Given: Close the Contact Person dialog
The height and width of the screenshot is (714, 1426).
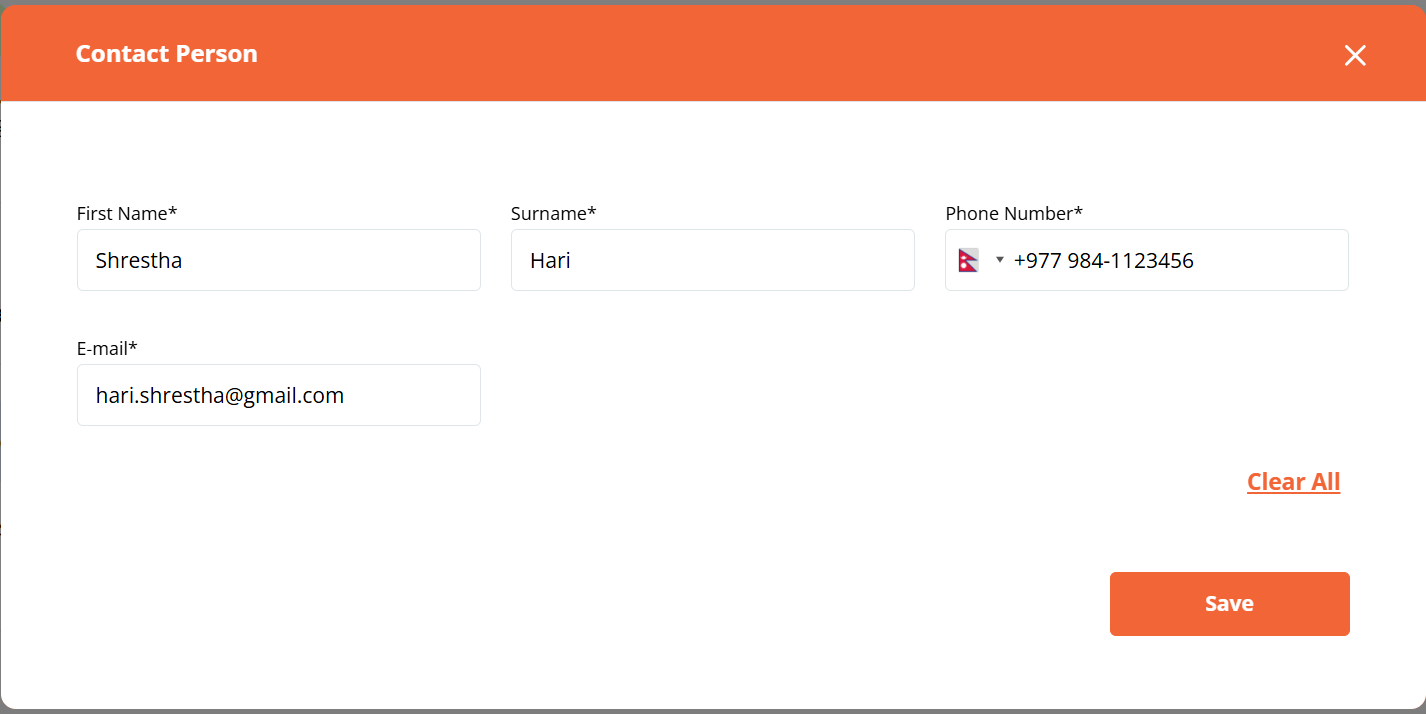Looking at the screenshot, I should click(x=1354, y=55).
